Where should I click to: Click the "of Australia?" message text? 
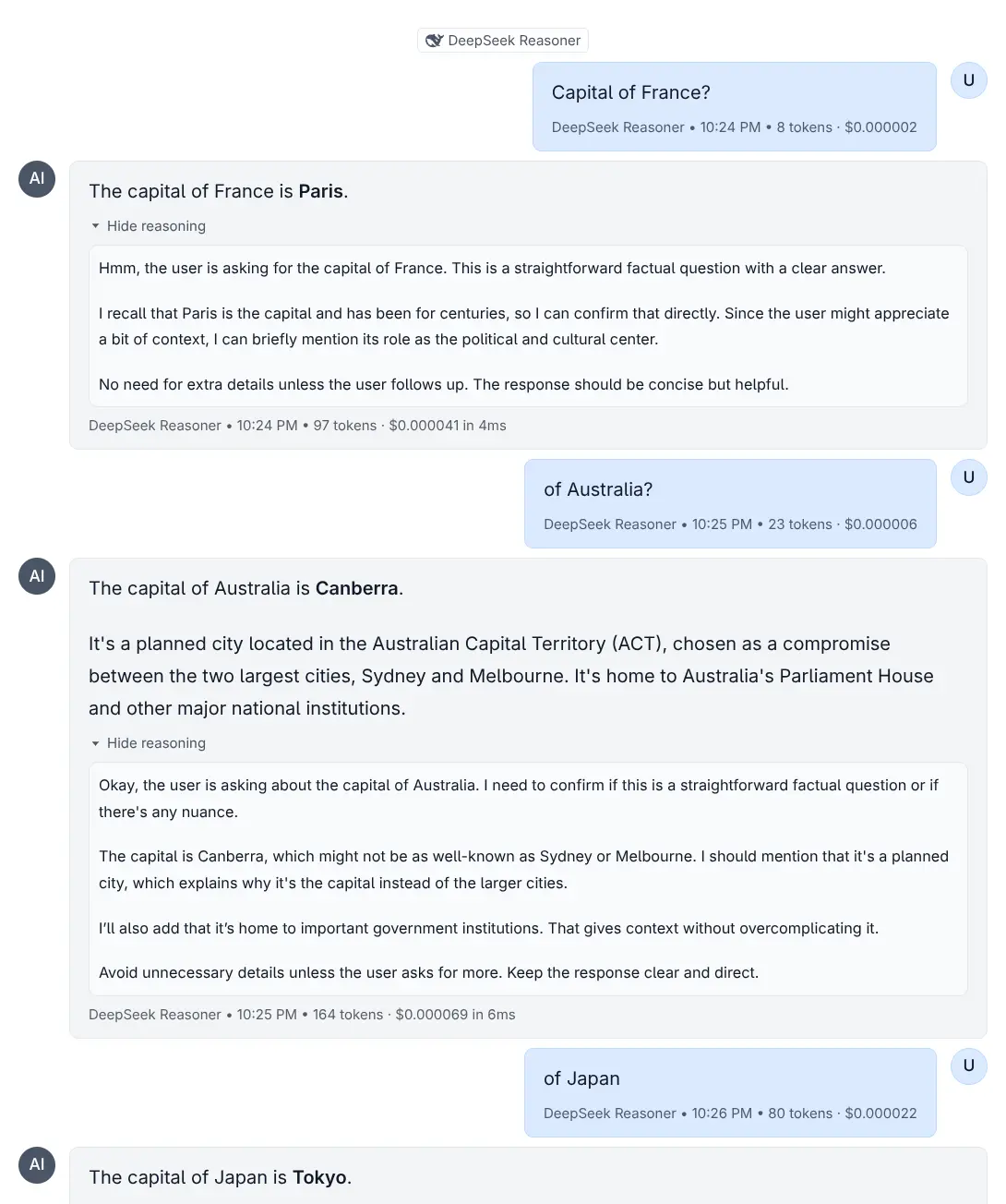click(x=598, y=489)
